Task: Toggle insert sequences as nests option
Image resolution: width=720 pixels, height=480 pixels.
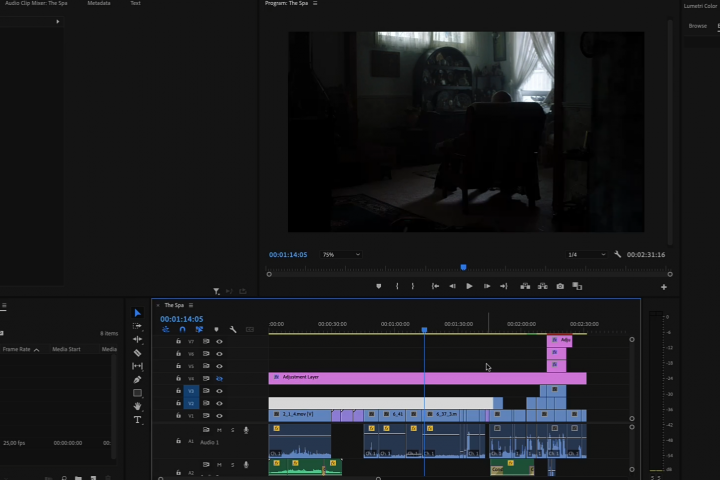Action: (166, 329)
